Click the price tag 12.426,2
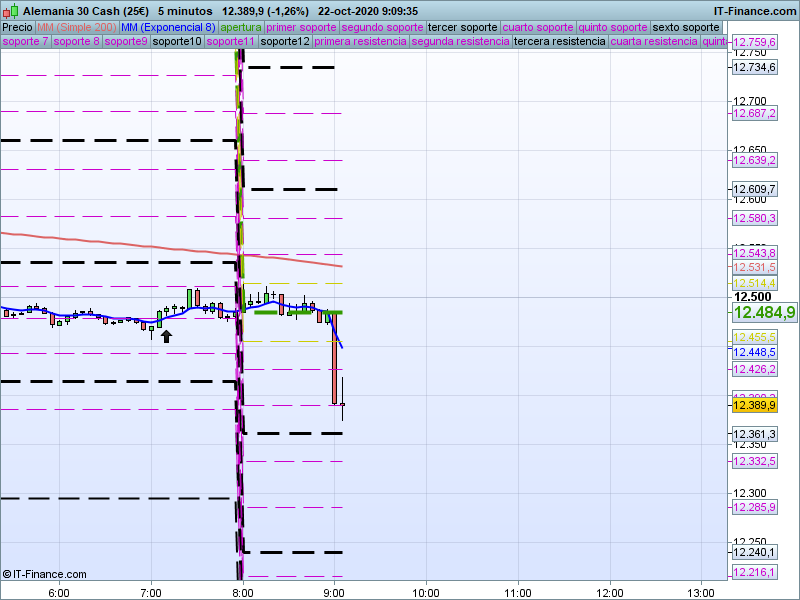 pyautogui.click(x=755, y=369)
